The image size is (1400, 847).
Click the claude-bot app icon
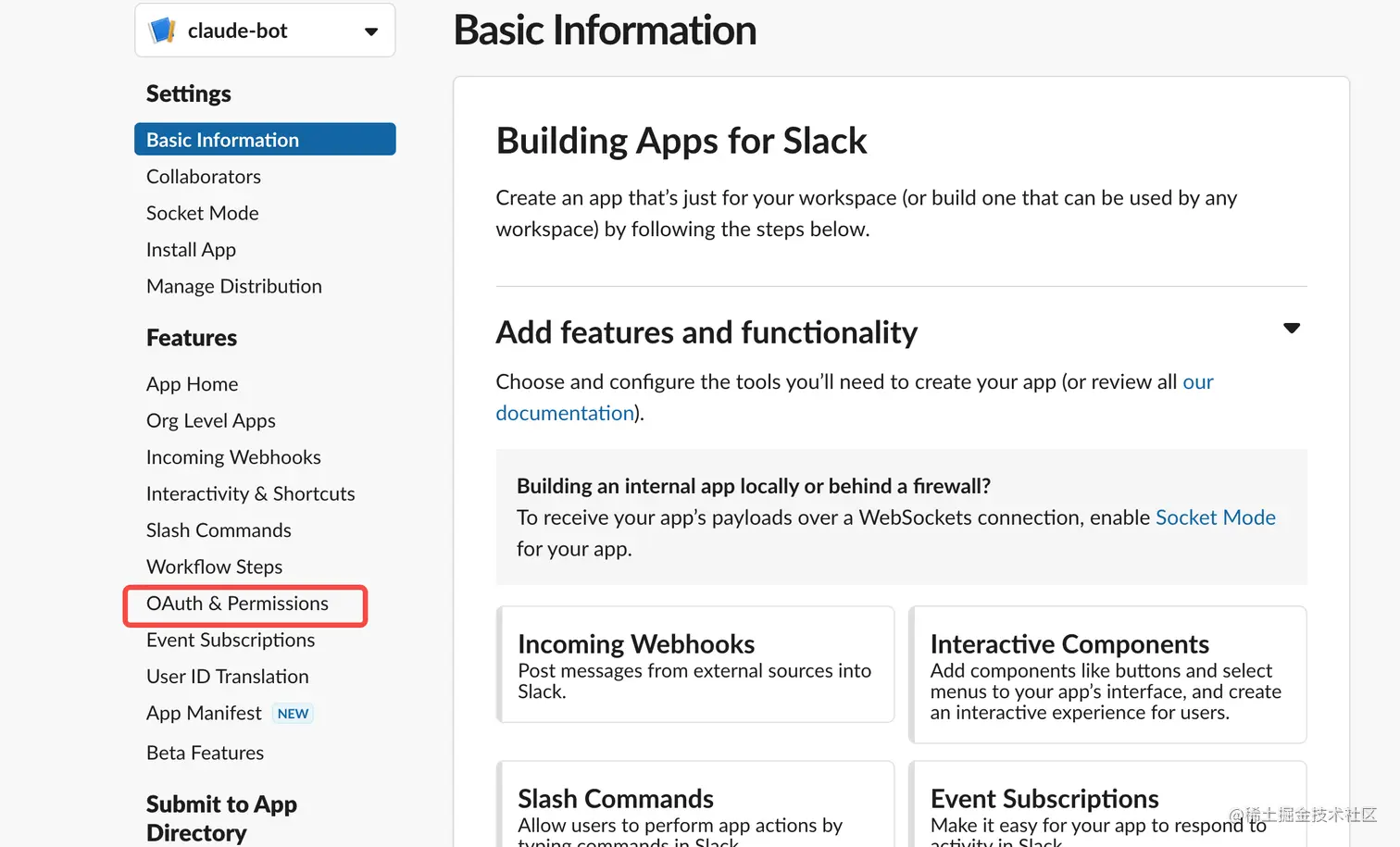(x=162, y=31)
